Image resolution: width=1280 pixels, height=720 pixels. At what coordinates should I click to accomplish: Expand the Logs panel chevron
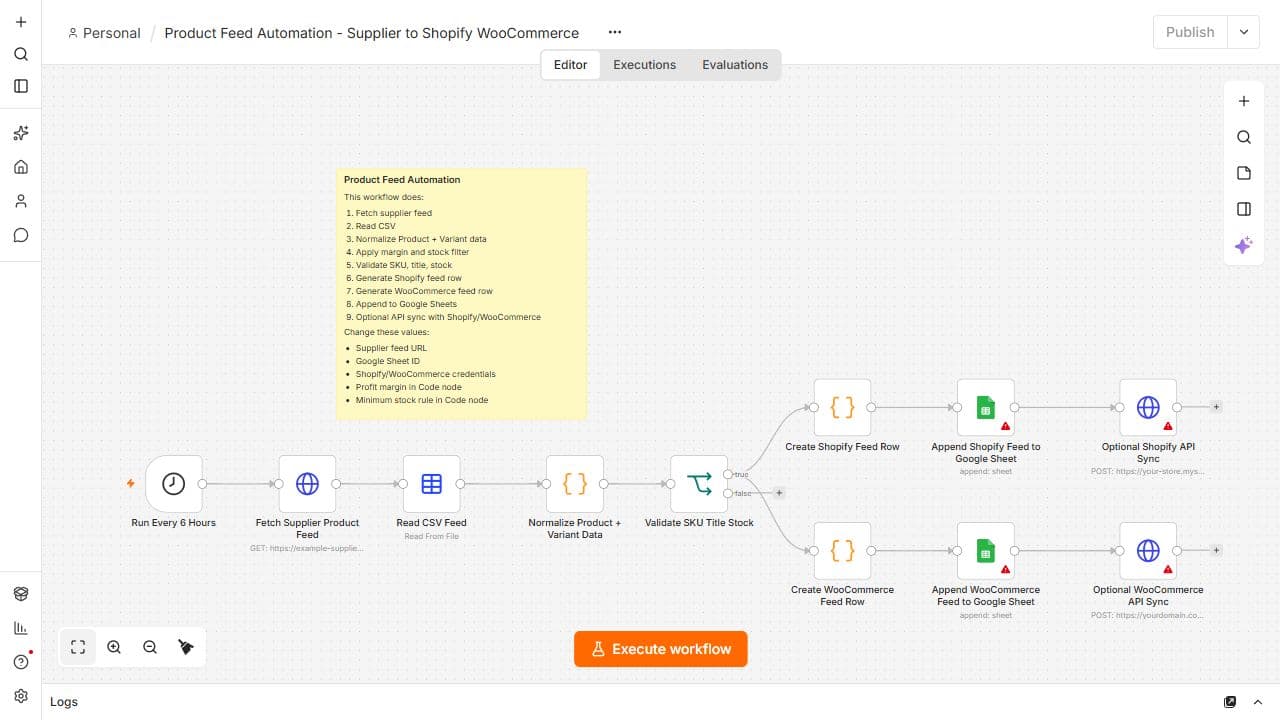(1258, 702)
